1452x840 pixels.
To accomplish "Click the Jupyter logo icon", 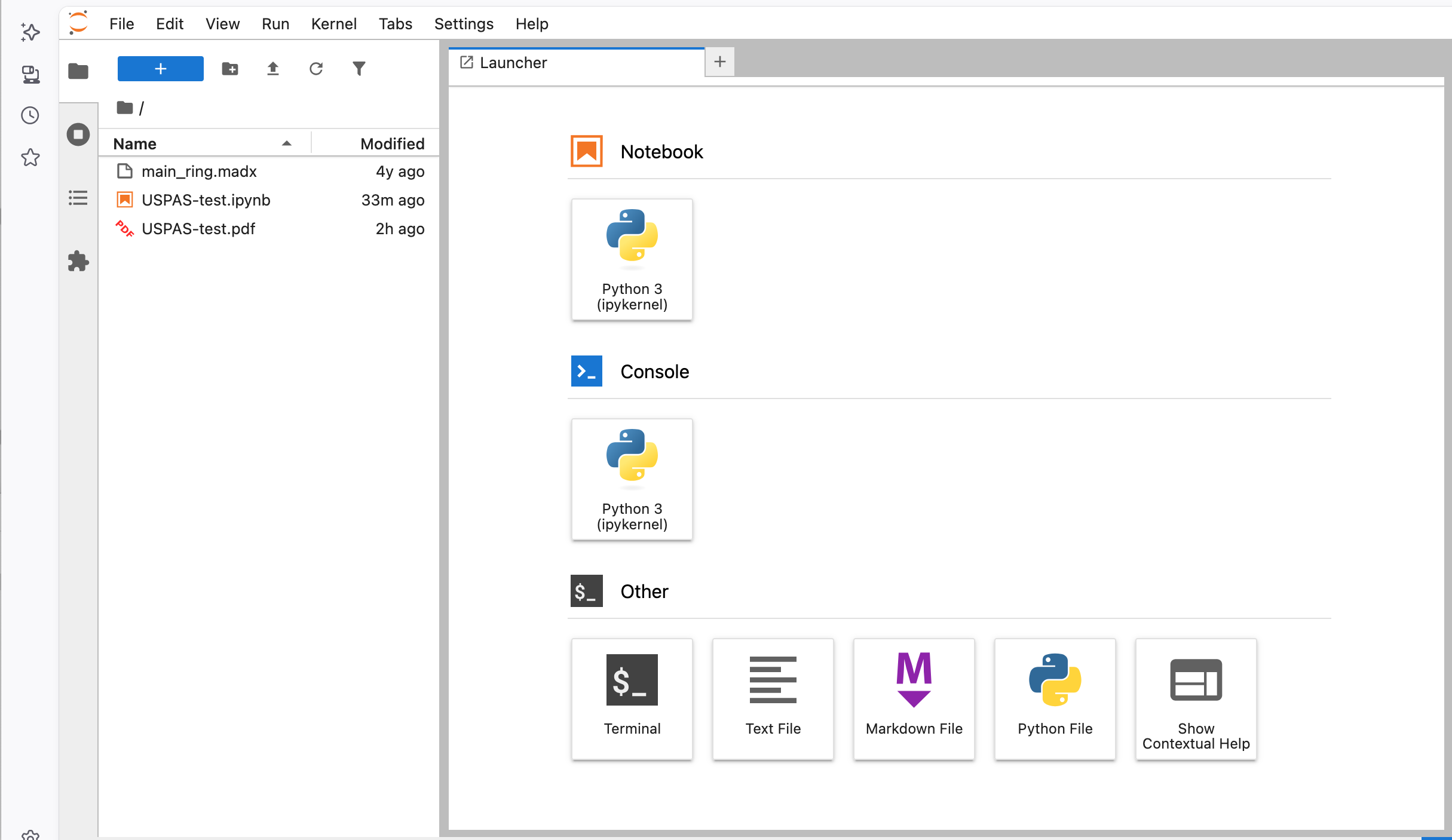I will [x=78, y=23].
